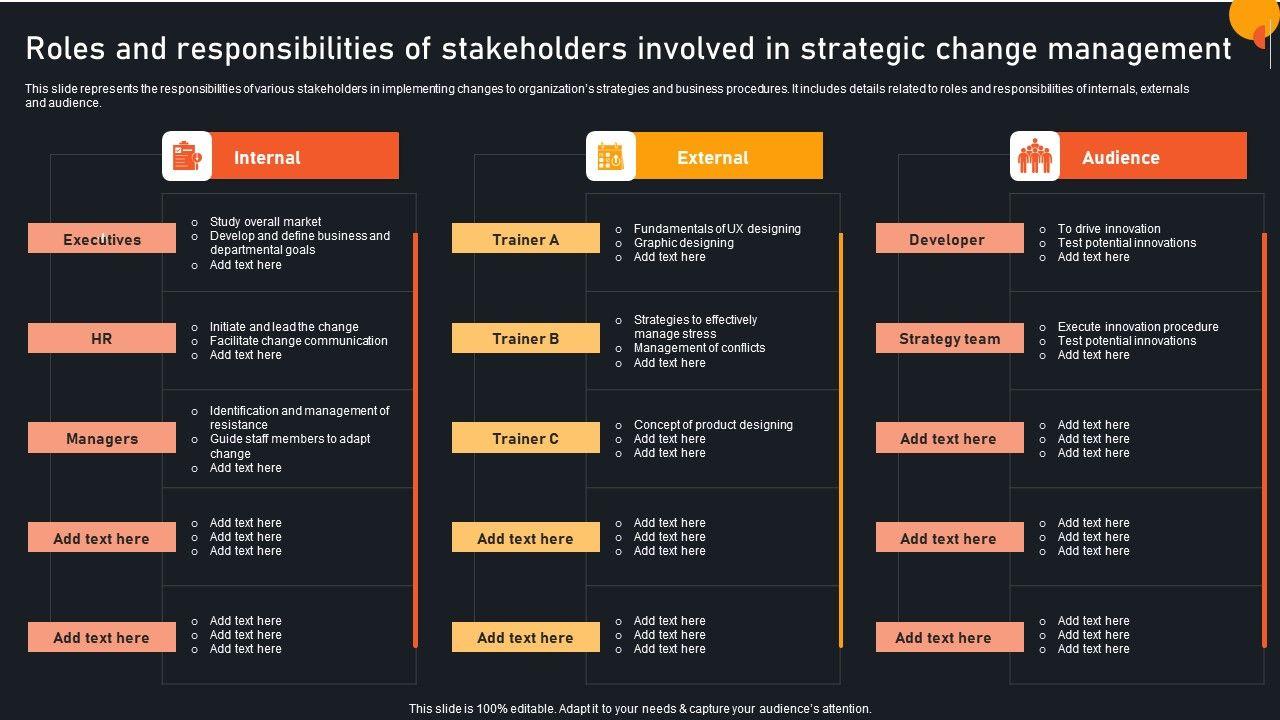The height and width of the screenshot is (720, 1280).
Task: Click the Trainer A label
Action: click(x=525, y=239)
